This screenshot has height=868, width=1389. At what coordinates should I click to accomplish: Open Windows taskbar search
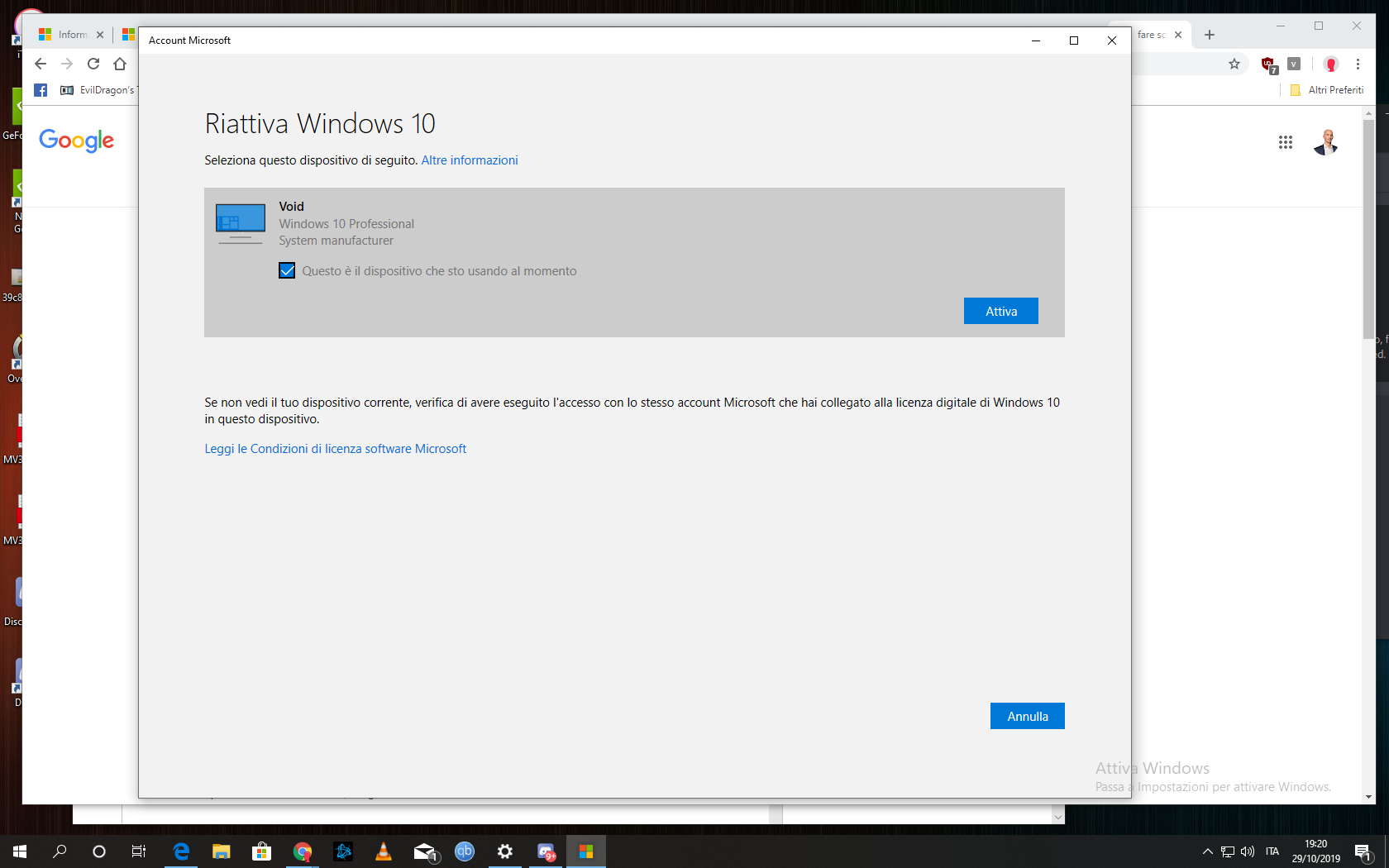point(60,851)
